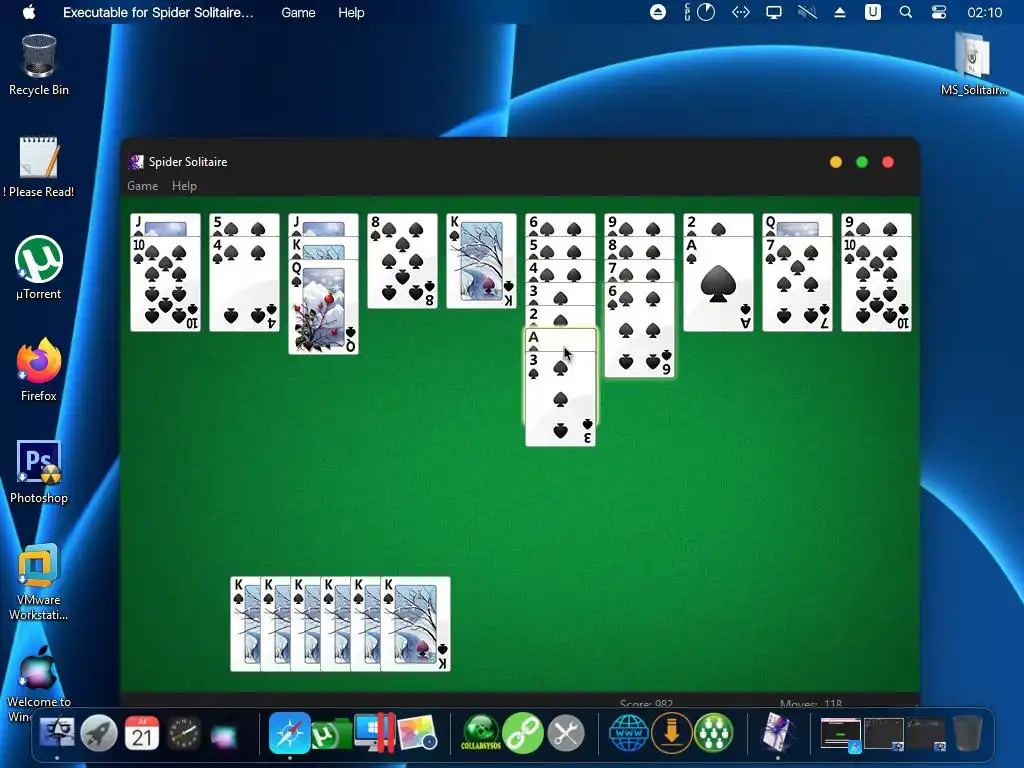
Task: Open the WWW globe dock icon
Action: click(x=628, y=733)
